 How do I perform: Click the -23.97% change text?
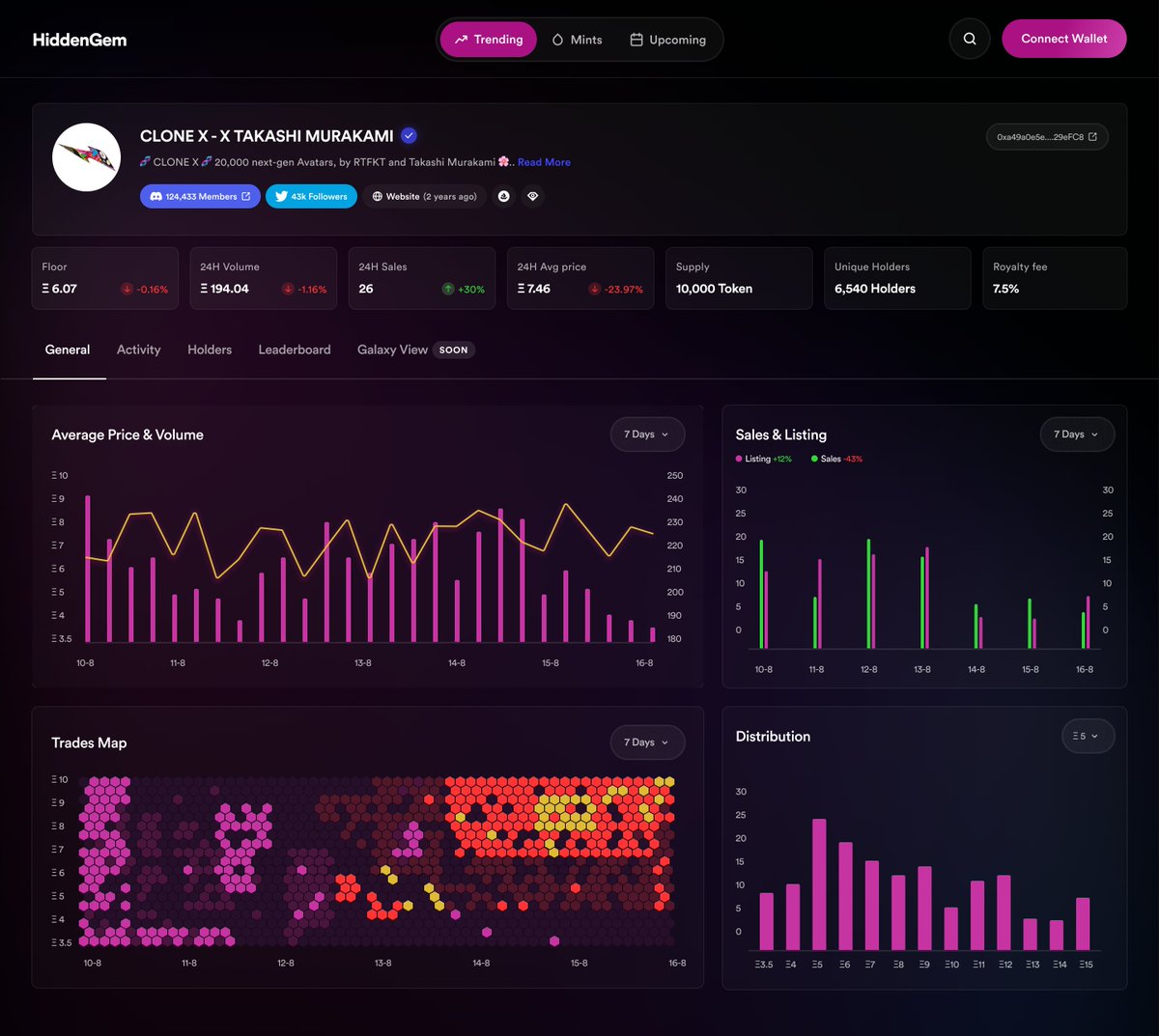coord(624,290)
